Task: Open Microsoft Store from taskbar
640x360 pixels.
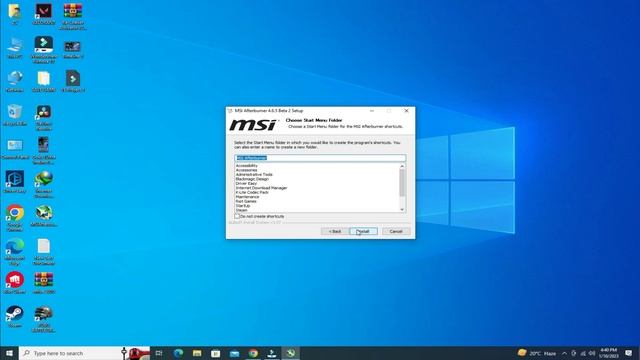Action: click(216, 353)
